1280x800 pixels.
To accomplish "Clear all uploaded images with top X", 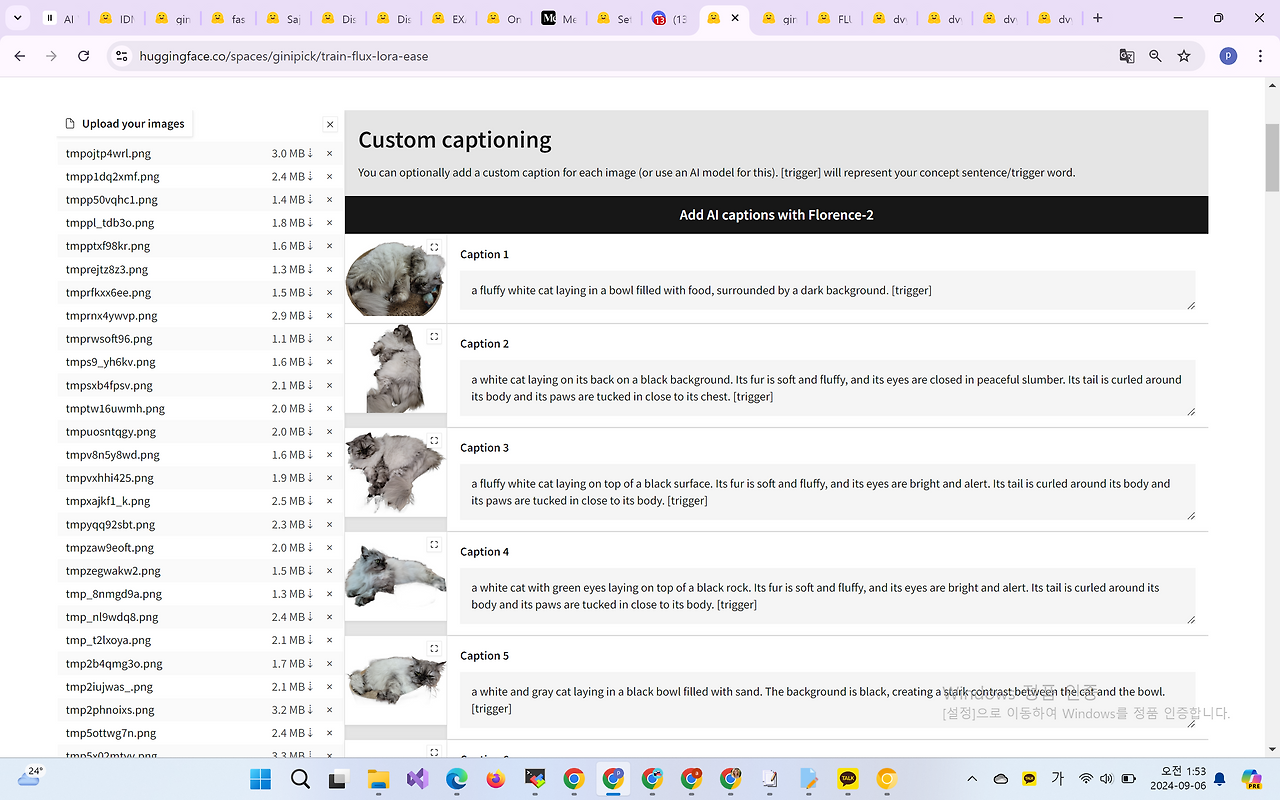I will pyautogui.click(x=330, y=124).
